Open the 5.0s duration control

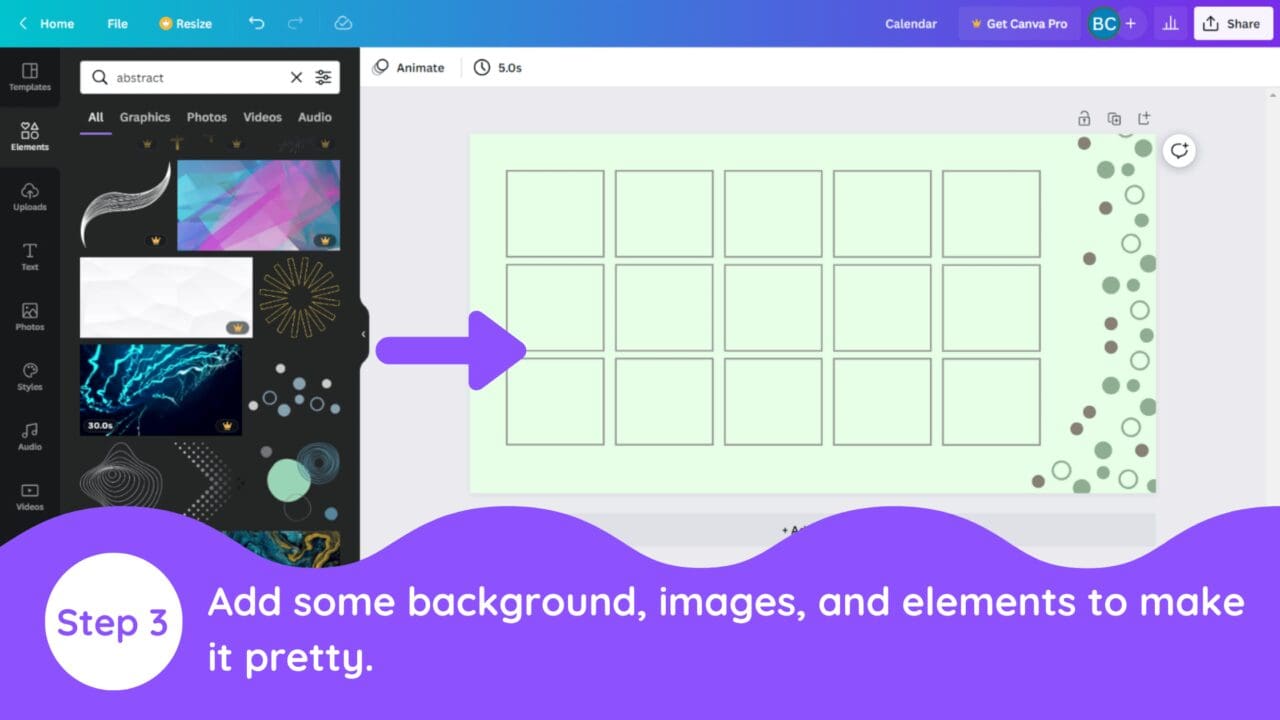497,67
